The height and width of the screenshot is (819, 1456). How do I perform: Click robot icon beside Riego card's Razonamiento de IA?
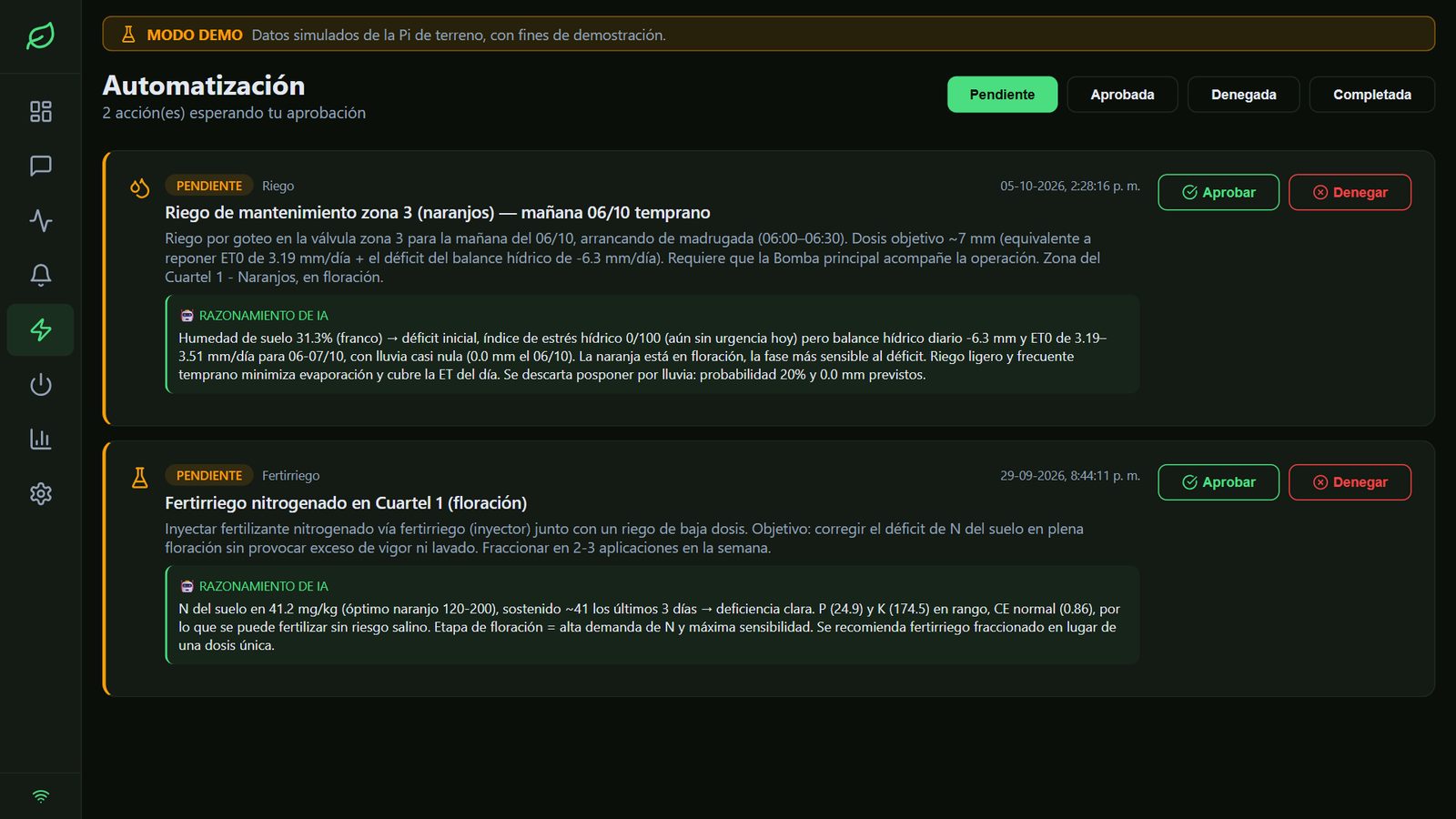(x=187, y=316)
